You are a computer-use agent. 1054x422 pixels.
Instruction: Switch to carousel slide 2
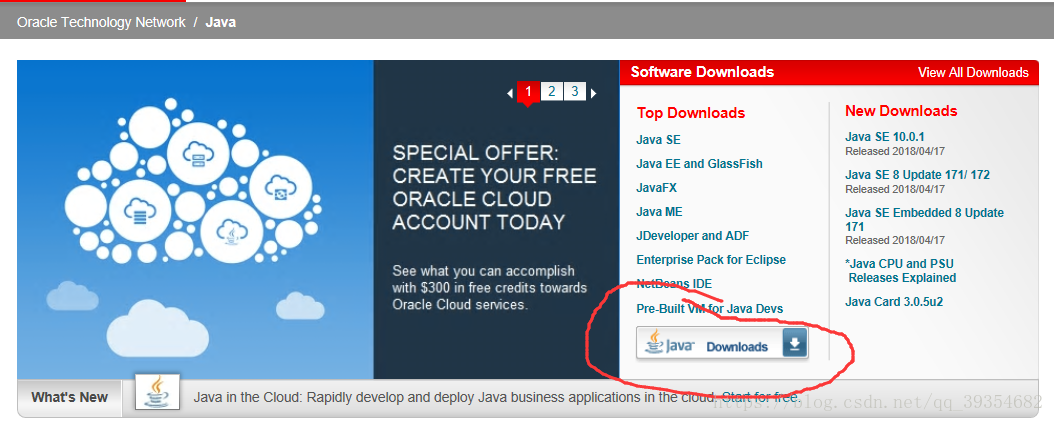tap(551, 91)
